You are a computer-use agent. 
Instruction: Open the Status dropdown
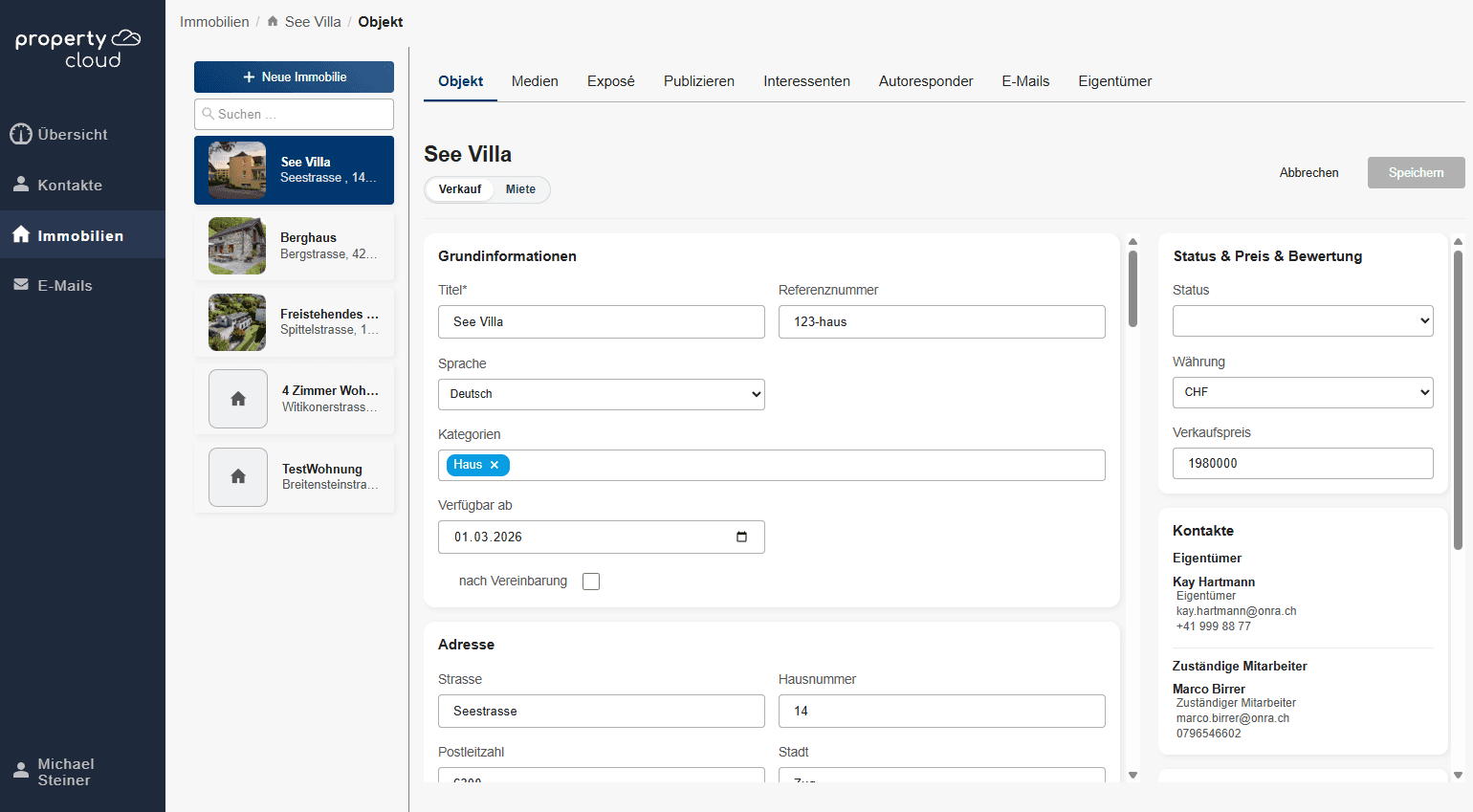point(1303,320)
